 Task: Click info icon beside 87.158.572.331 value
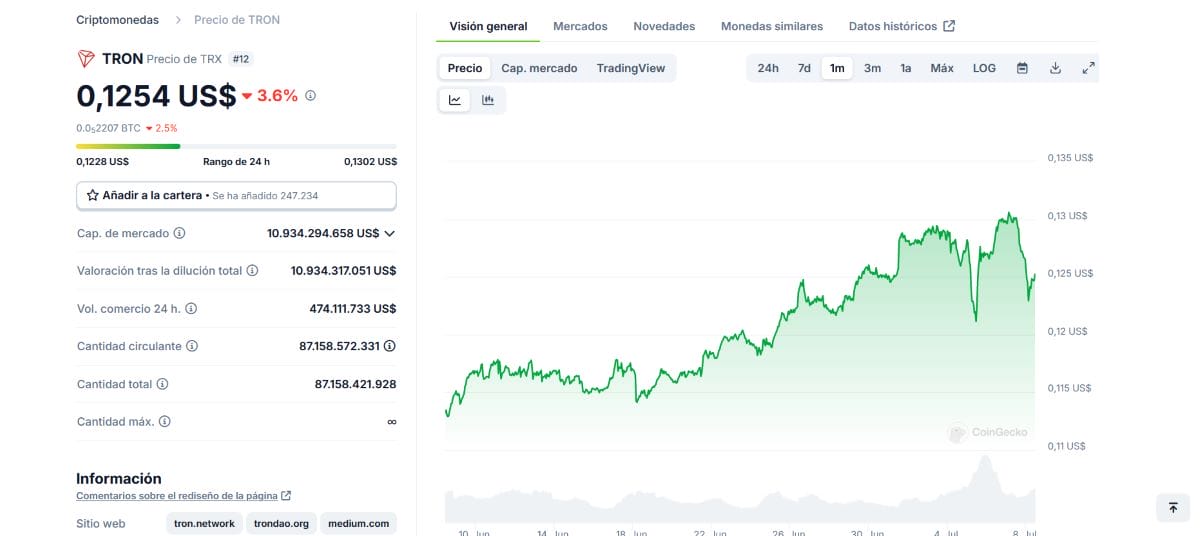[x=390, y=346]
